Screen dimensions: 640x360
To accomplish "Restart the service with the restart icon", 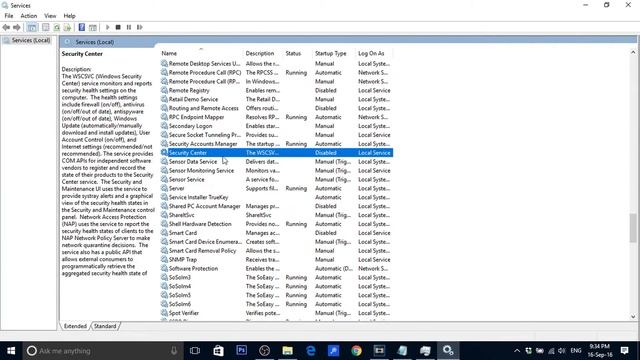I will pos(140,27).
